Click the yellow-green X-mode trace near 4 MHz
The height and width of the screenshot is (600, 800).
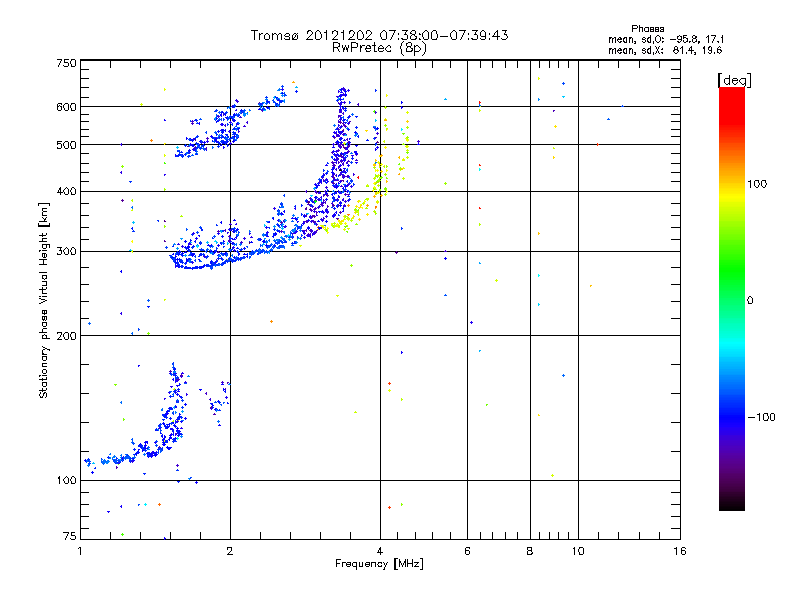(366, 202)
